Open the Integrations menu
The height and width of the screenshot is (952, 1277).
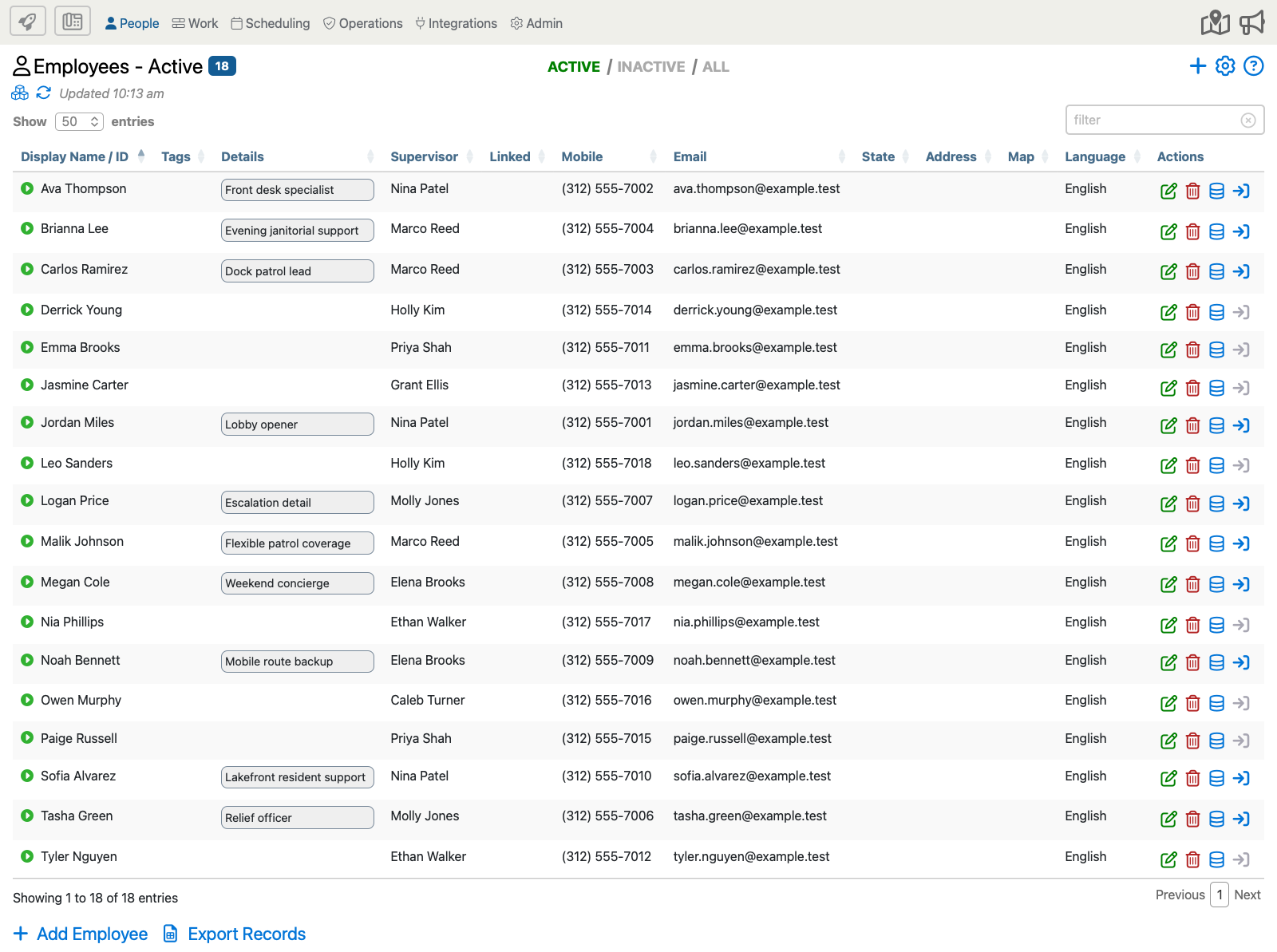pos(456,23)
